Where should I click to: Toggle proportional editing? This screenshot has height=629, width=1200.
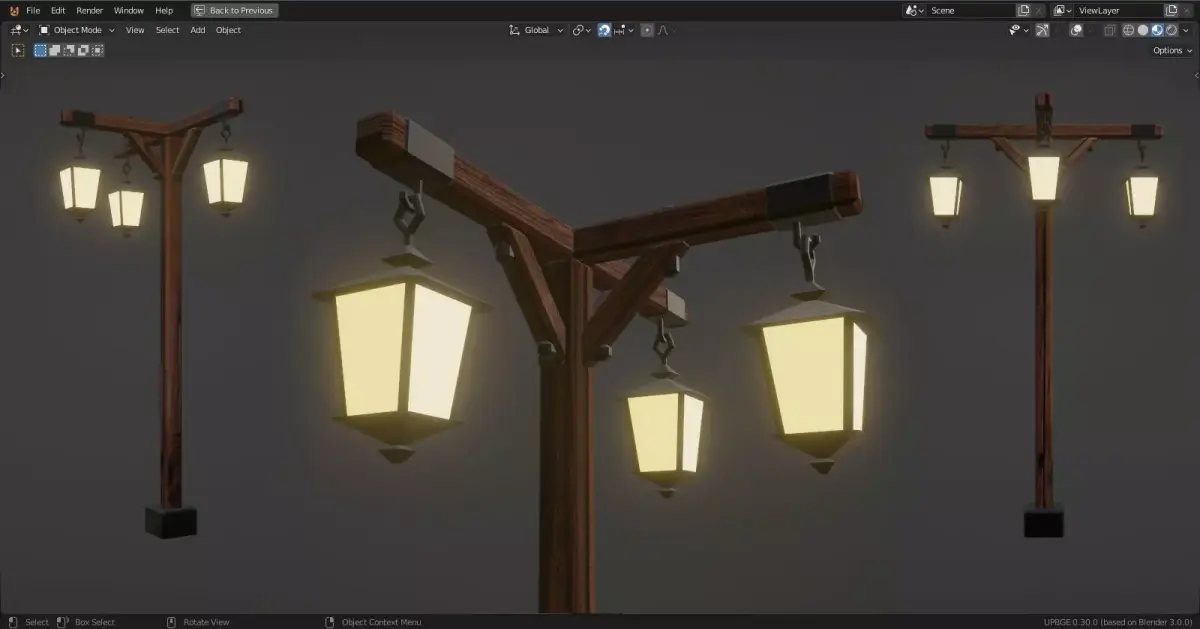tap(647, 30)
